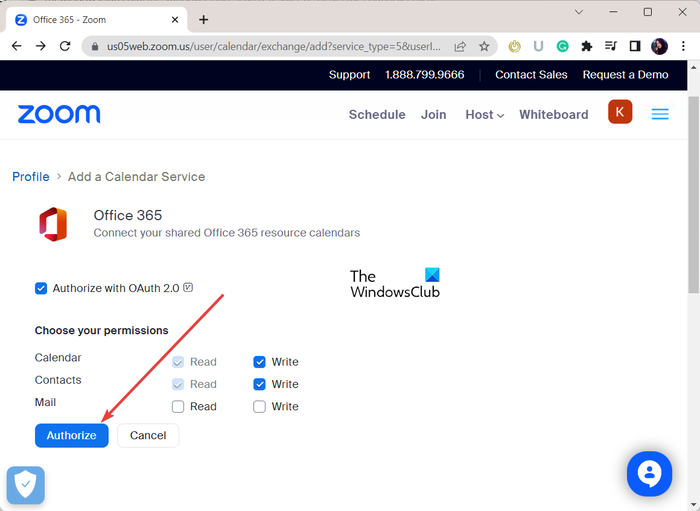Image resolution: width=700 pixels, height=511 pixels.
Task: Open the tab search chevron
Action: click(x=579, y=12)
